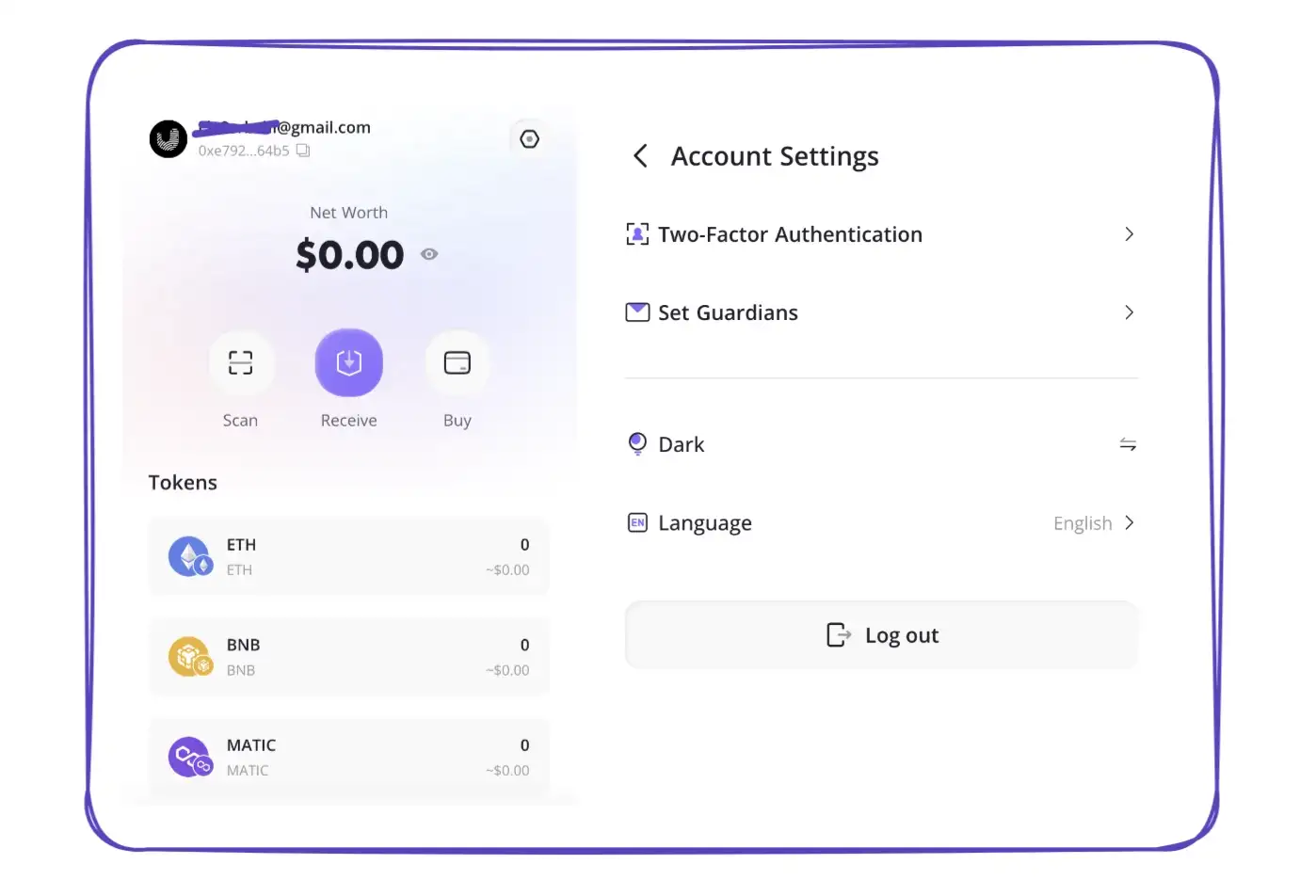Open Two-Factor Authentication settings

[x=882, y=234]
